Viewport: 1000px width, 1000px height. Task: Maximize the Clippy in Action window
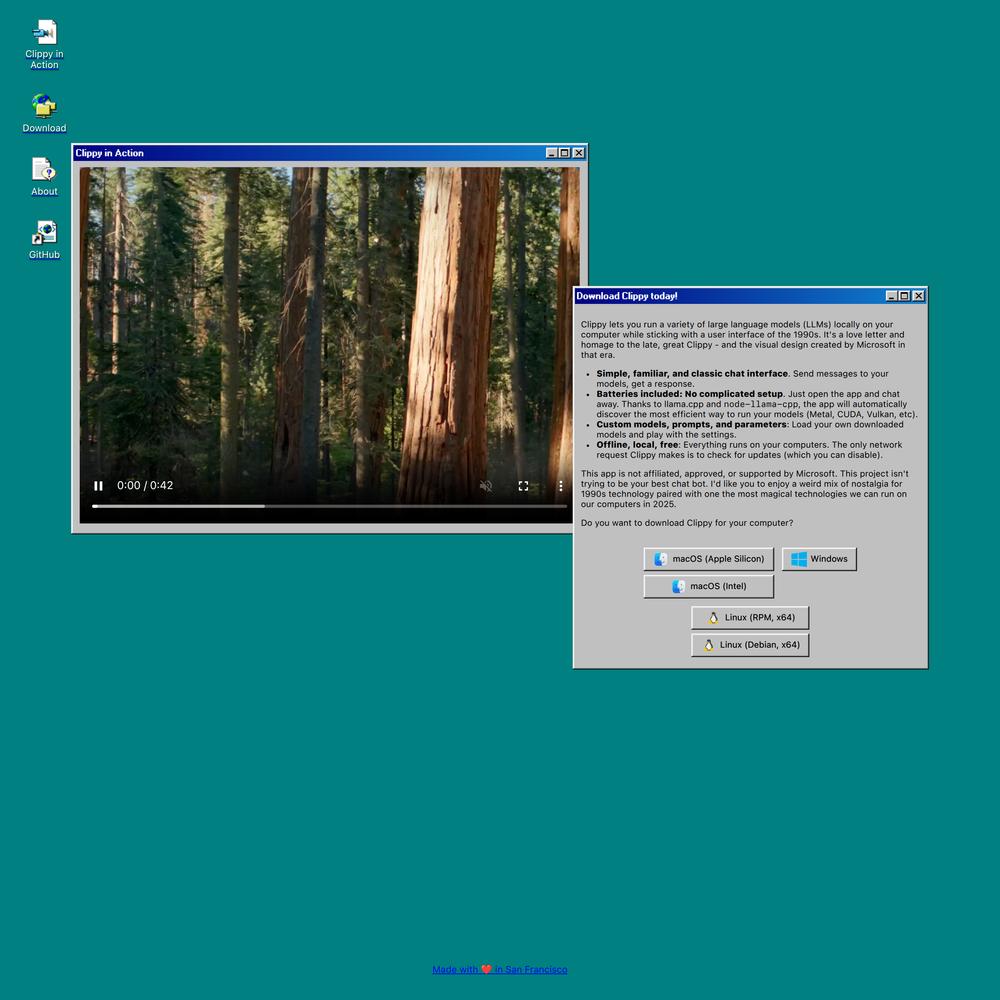pos(564,153)
